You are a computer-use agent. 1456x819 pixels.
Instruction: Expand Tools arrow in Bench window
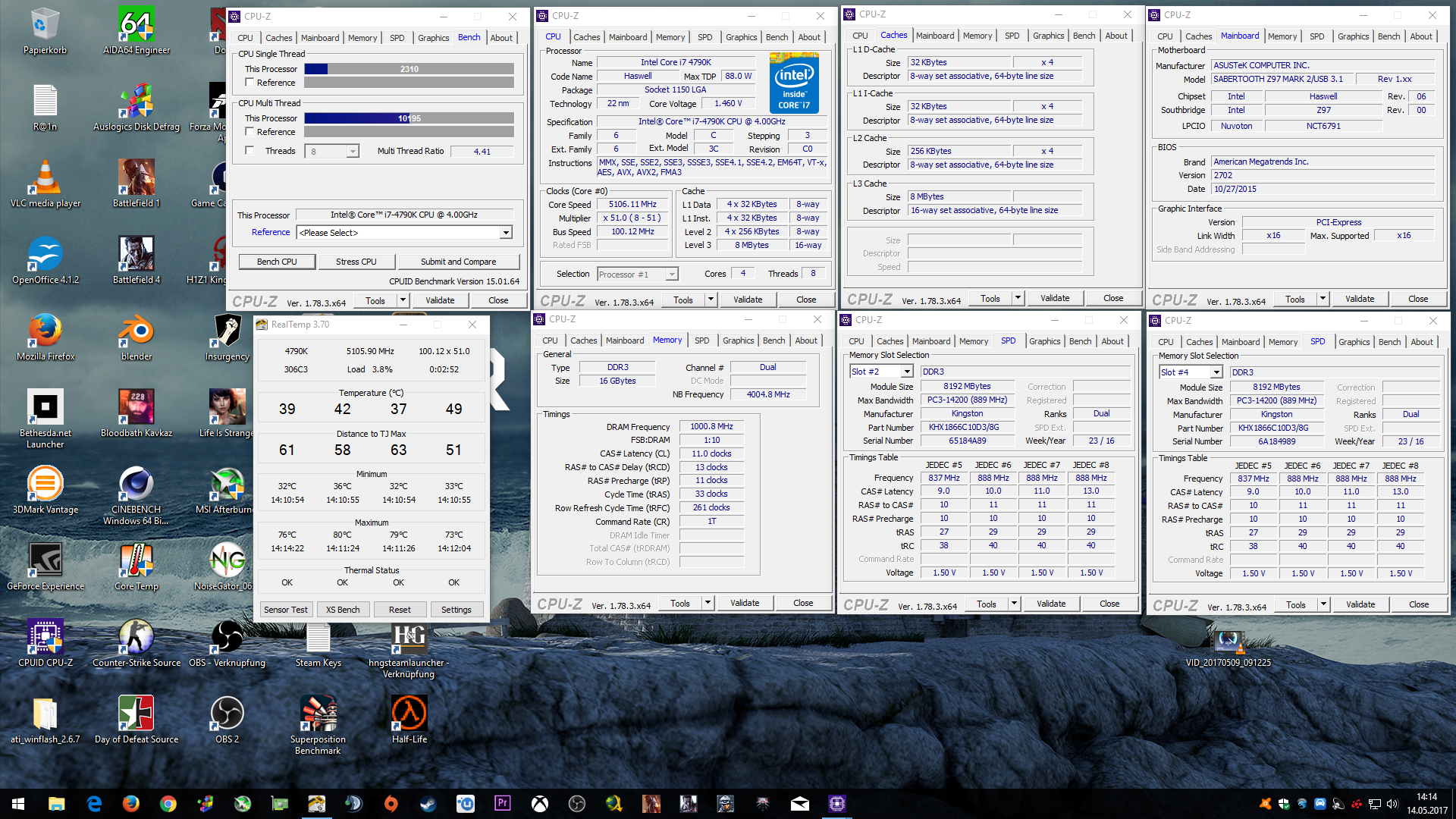pos(403,300)
